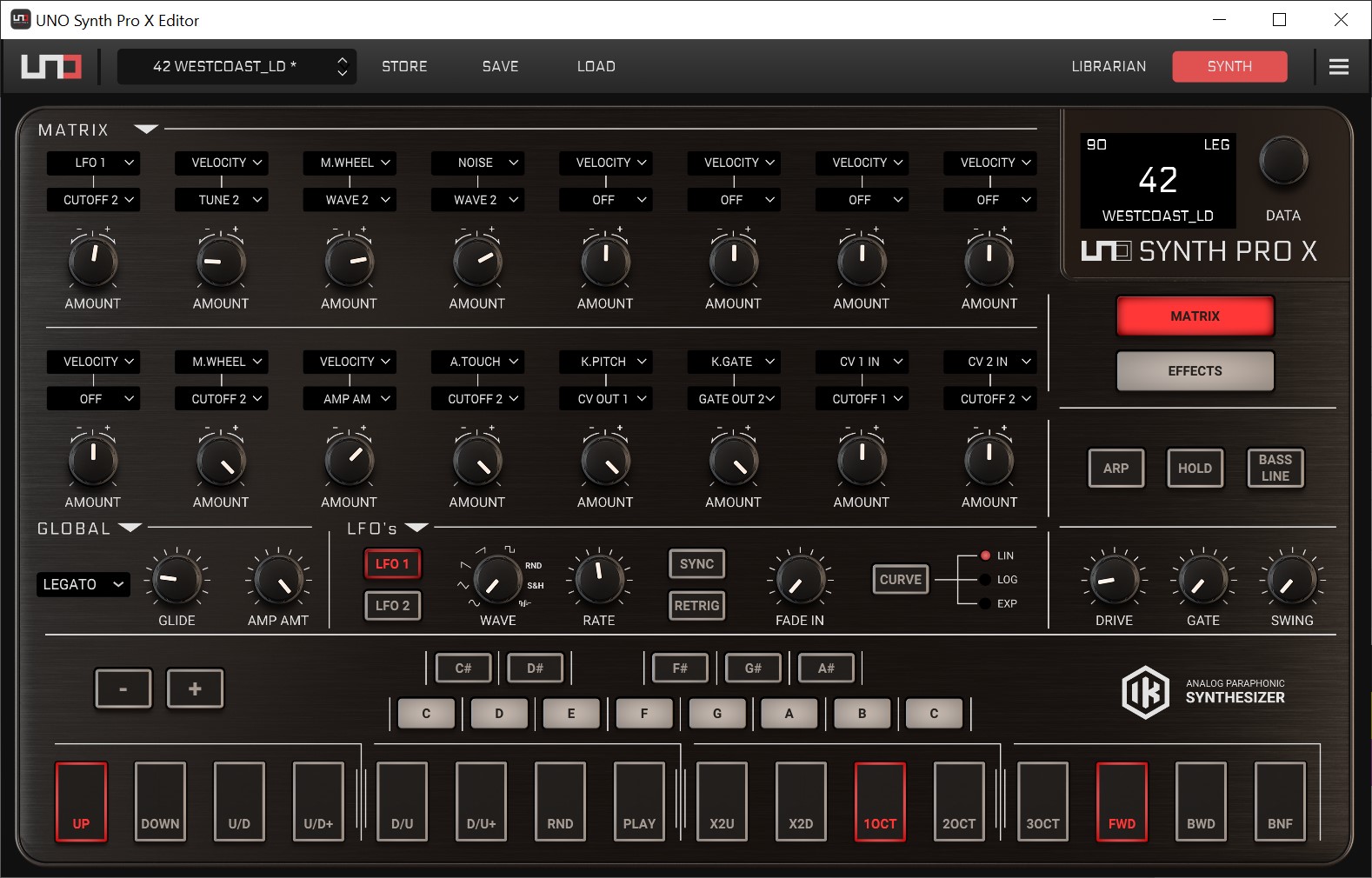This screenshot has height=878, width=1372.
Task: Select the DOWN arpeggiator mode
Action: coord(160,802)
